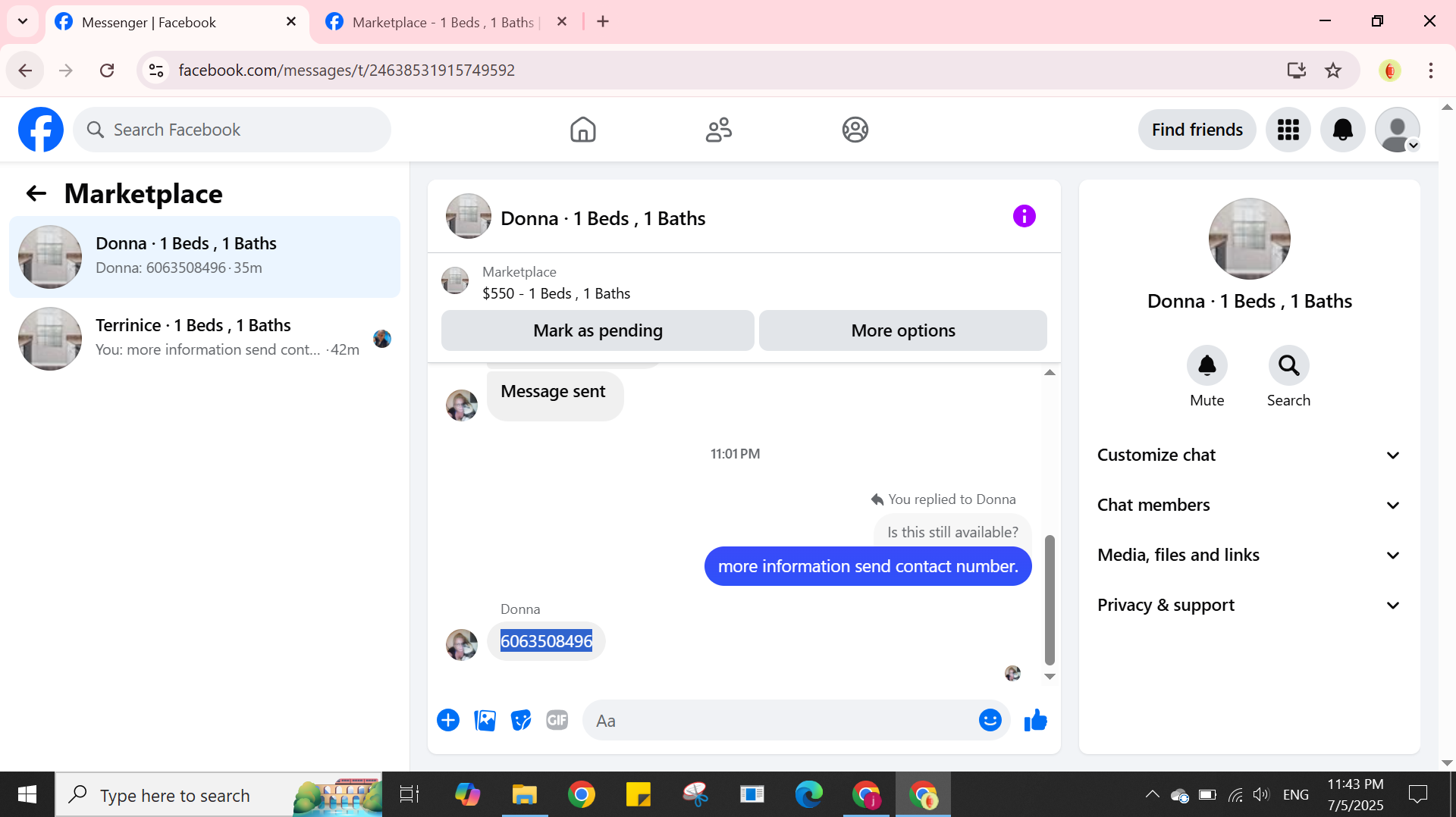Viewport: 1456px width, 817px height.
Task: Open the tab search dropdown arrow
Action: click(x=23, y=21)
